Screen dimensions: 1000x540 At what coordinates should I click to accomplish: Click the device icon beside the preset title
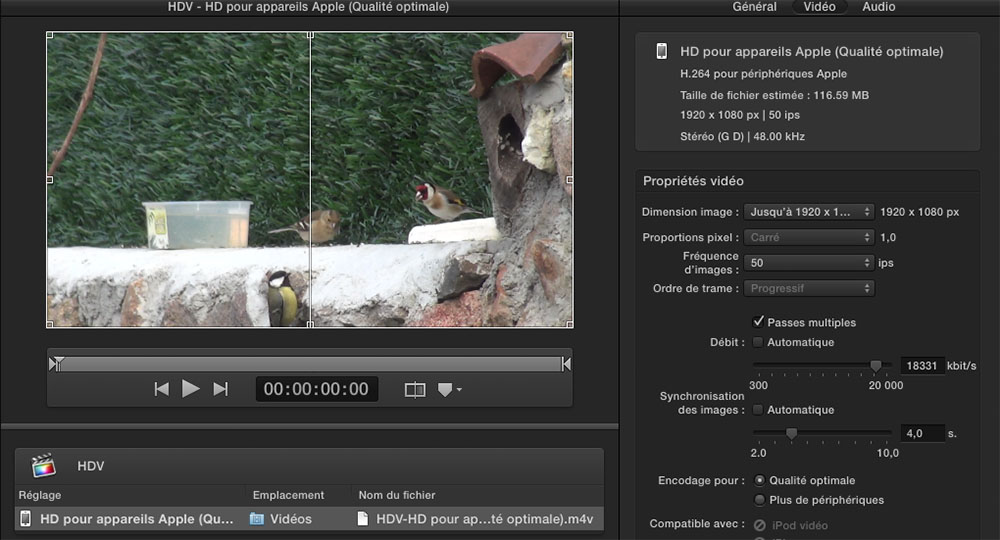pyautogui.click(x=661, y=51)
